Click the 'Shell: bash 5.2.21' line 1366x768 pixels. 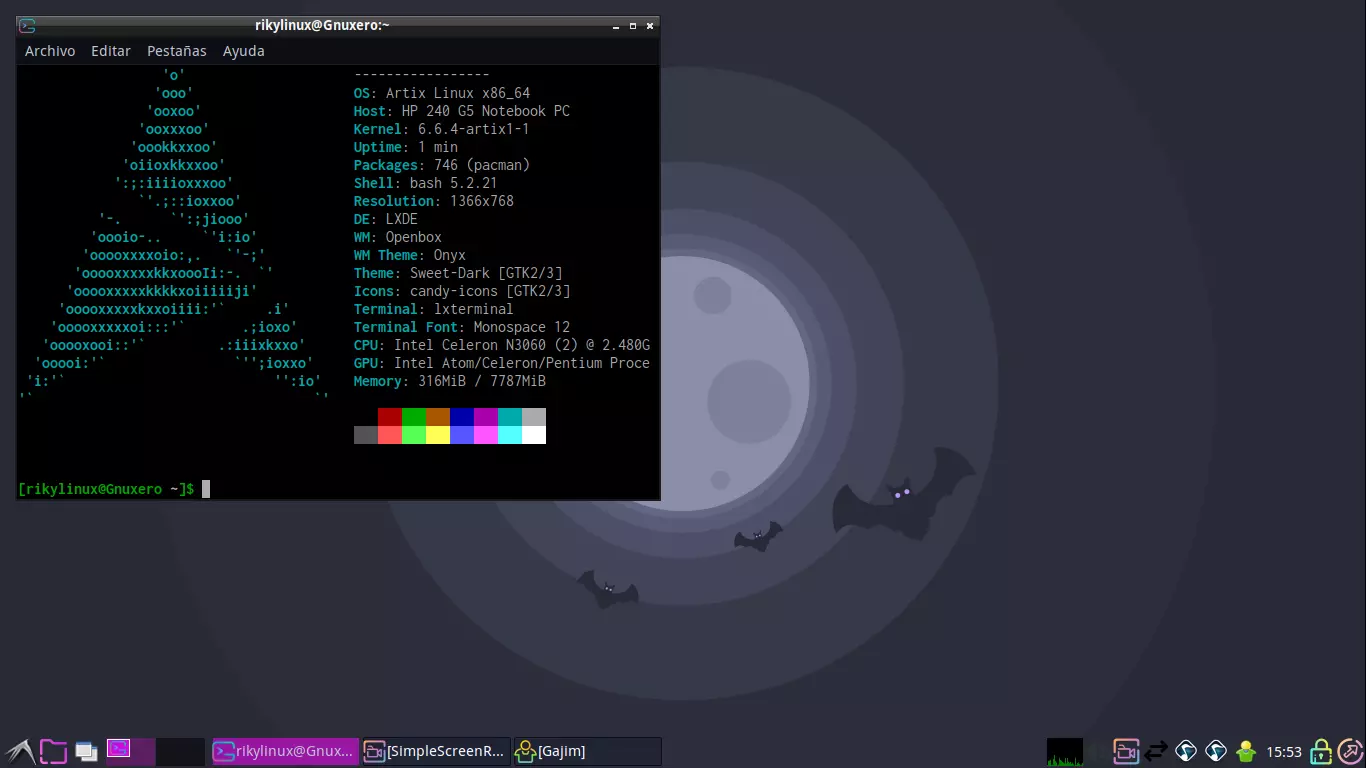(426, 183)
